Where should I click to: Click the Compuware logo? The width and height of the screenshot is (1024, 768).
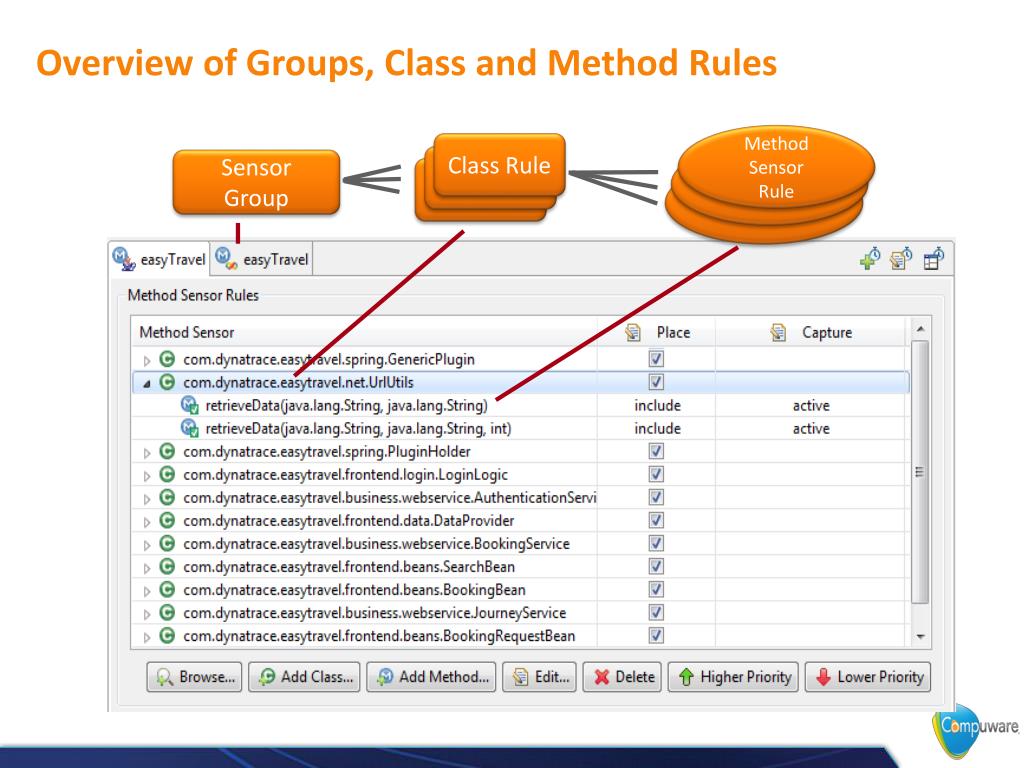coord(976,729)
